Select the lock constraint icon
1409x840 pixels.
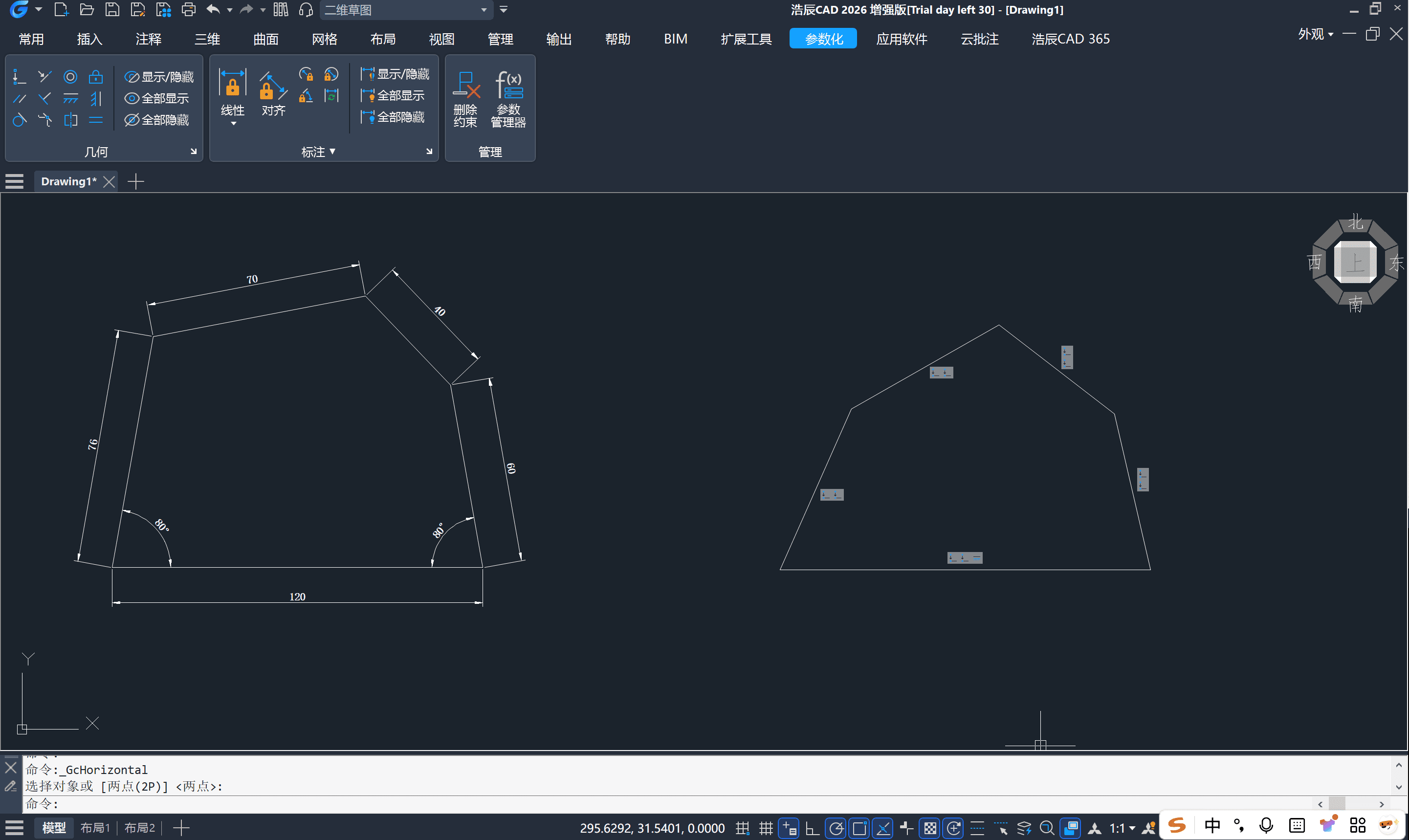(96, 77)
